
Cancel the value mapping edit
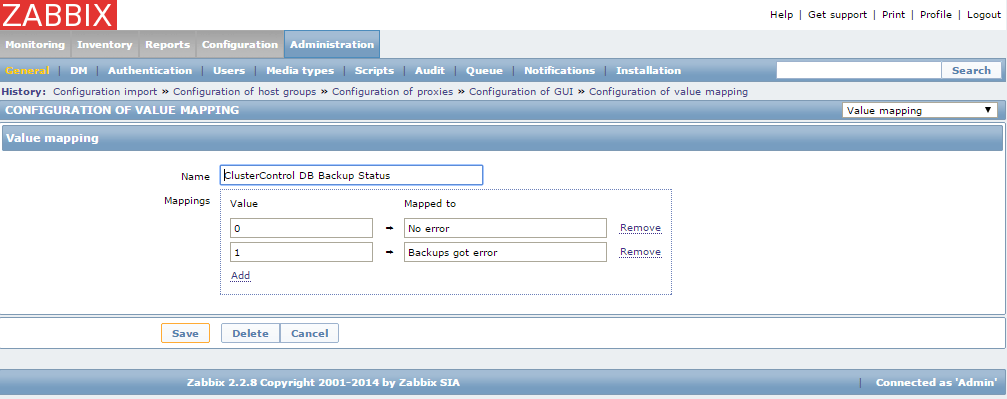[x=310, y=333]
